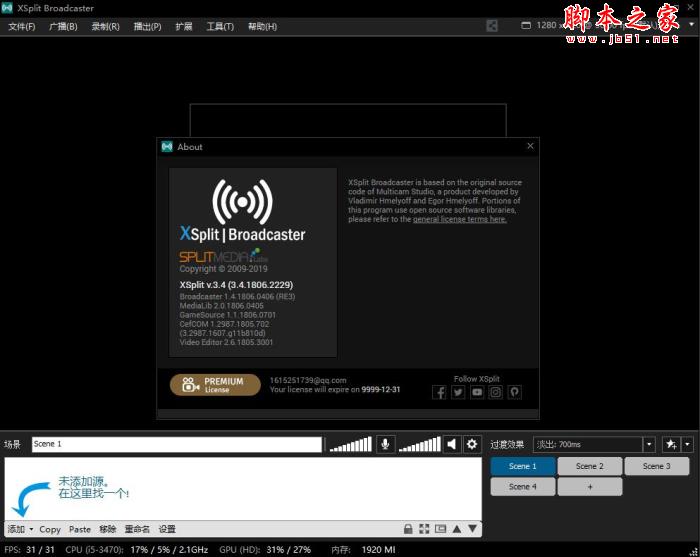Click the XSplit Broadcaster app icon in title bar
The image size is (700, 557).
coord(7,7)
